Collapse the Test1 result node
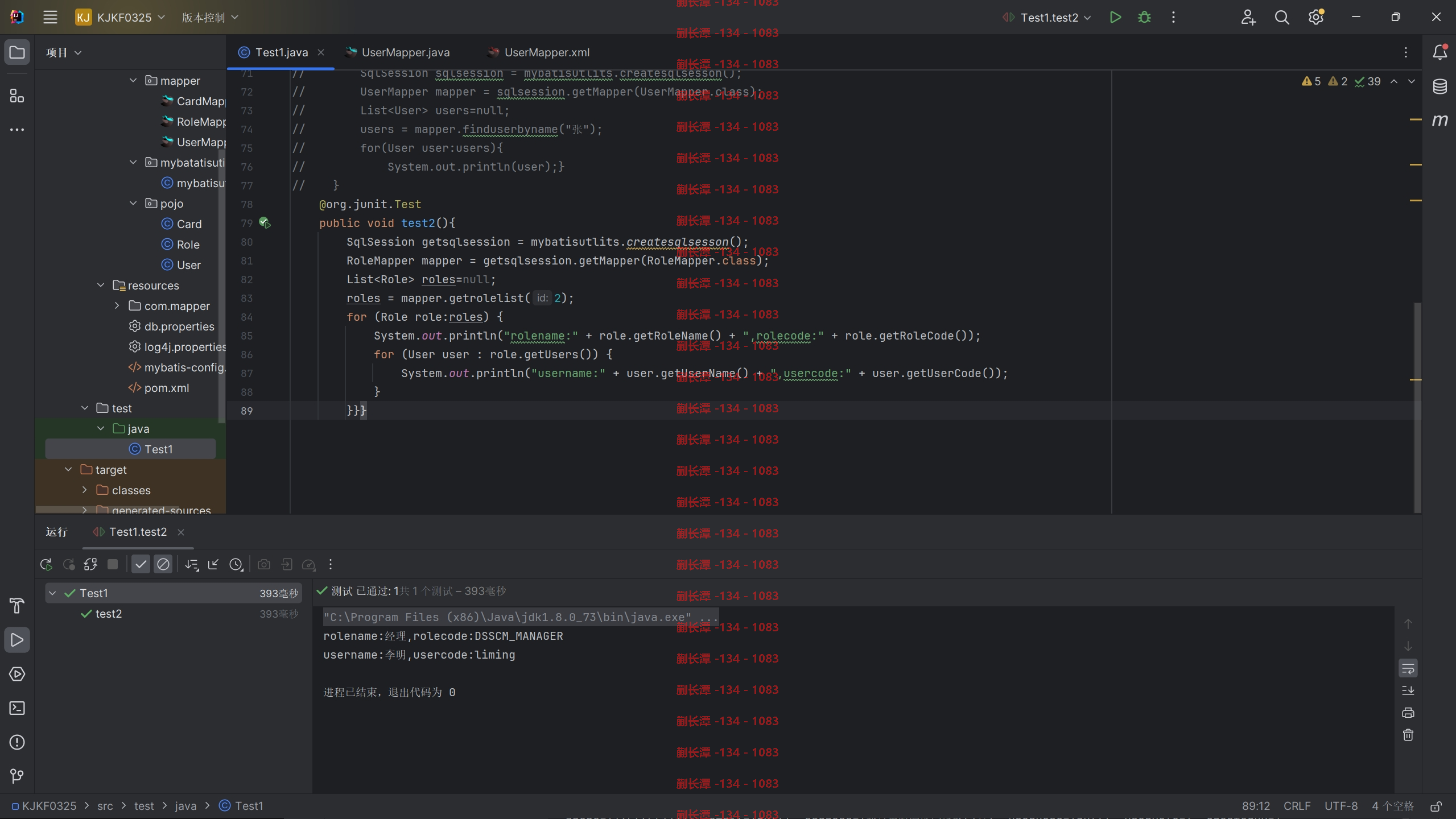 (x=52, y=593)
